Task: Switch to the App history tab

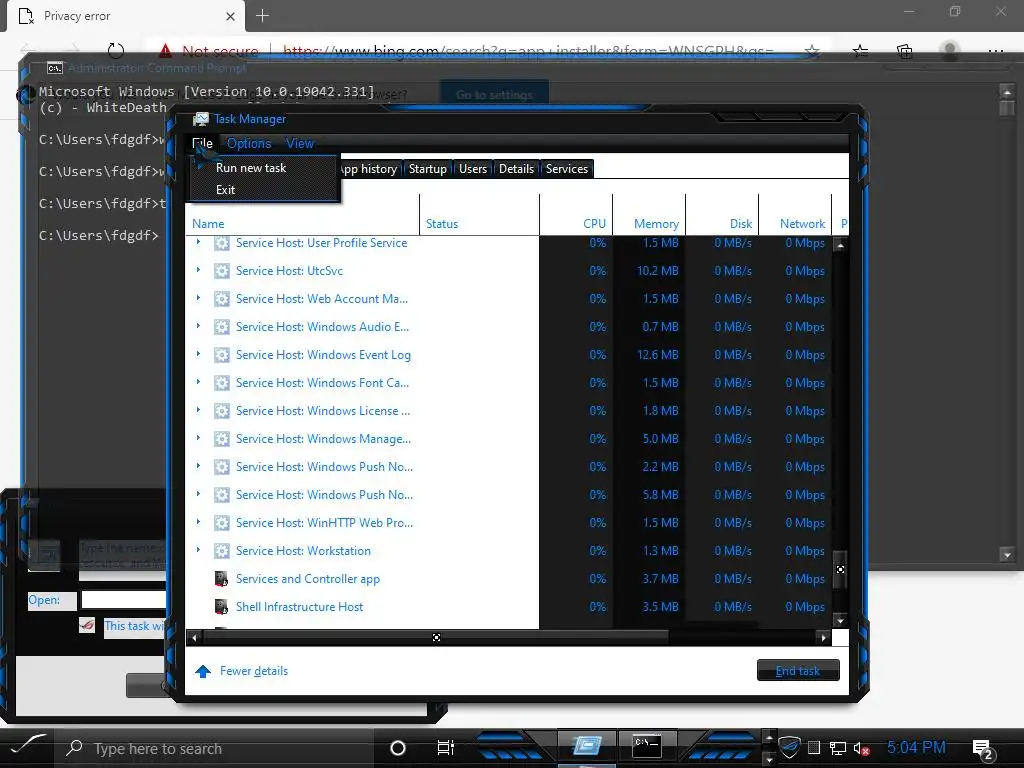Action: (369, 168)
